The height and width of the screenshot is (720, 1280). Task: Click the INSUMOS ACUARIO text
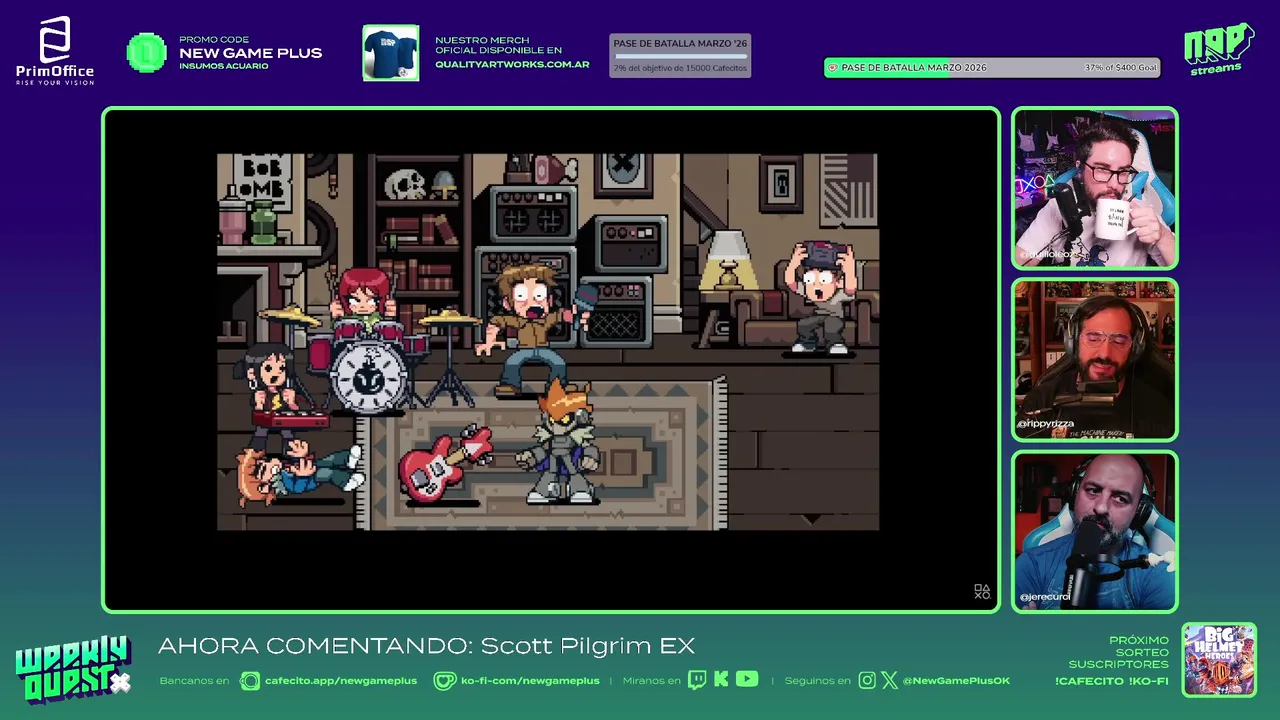point(224,66)
